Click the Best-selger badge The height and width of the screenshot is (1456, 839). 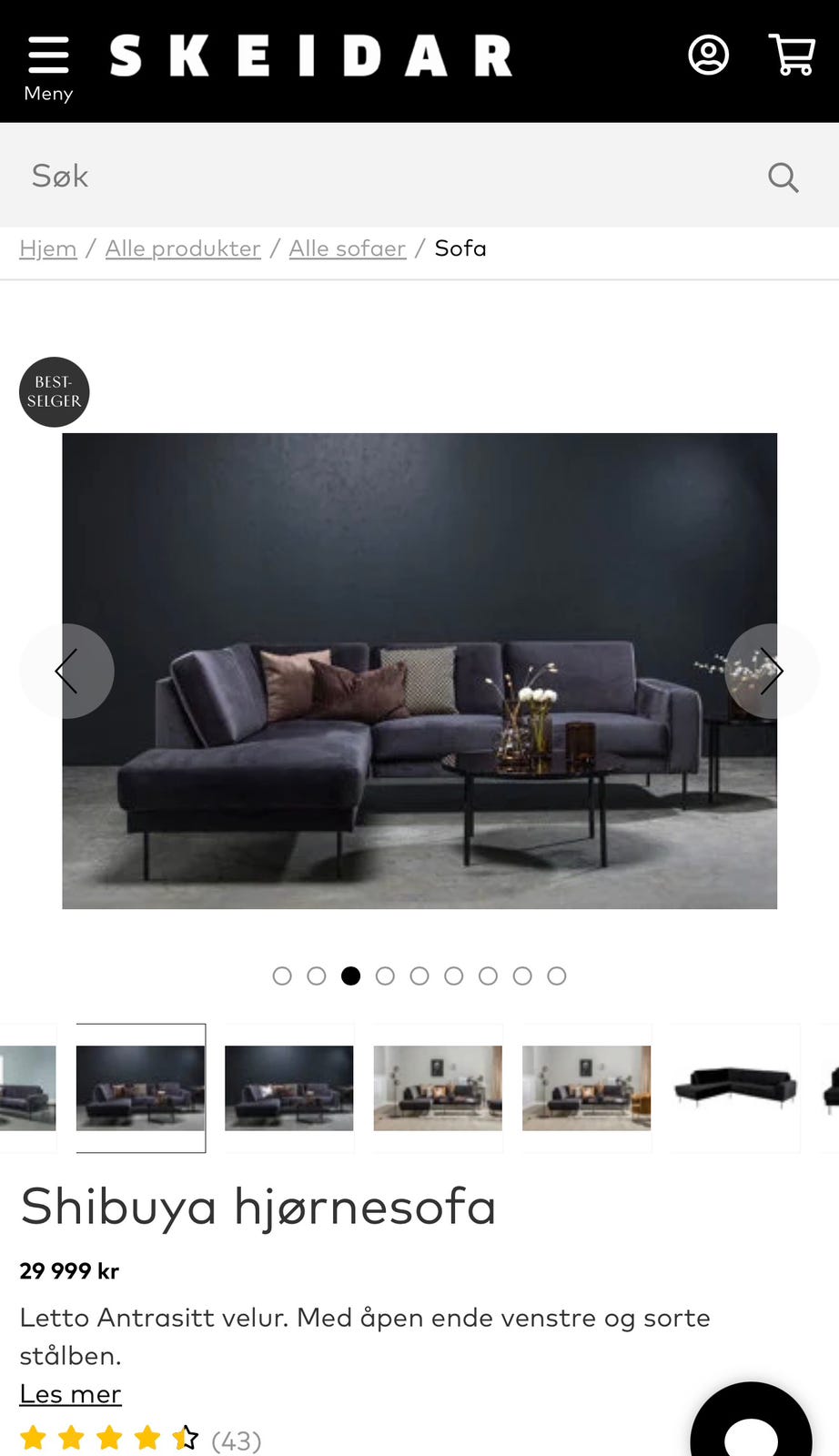pos(55,392)
